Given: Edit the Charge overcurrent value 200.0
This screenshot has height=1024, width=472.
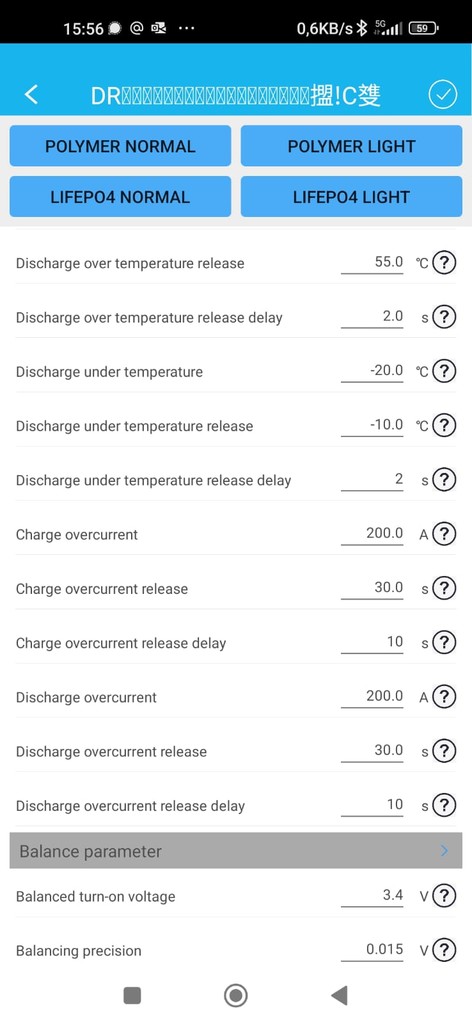Looking at the screenshot, I should click(372, 534).
